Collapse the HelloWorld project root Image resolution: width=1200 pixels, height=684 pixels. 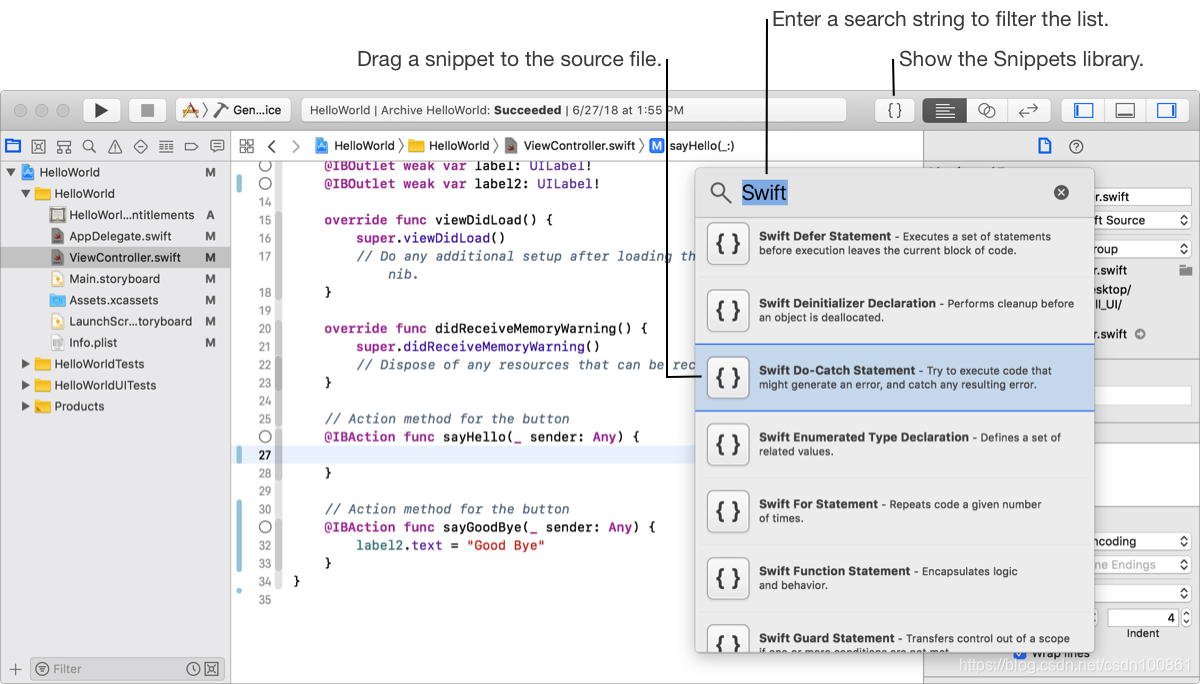(10, 172)
